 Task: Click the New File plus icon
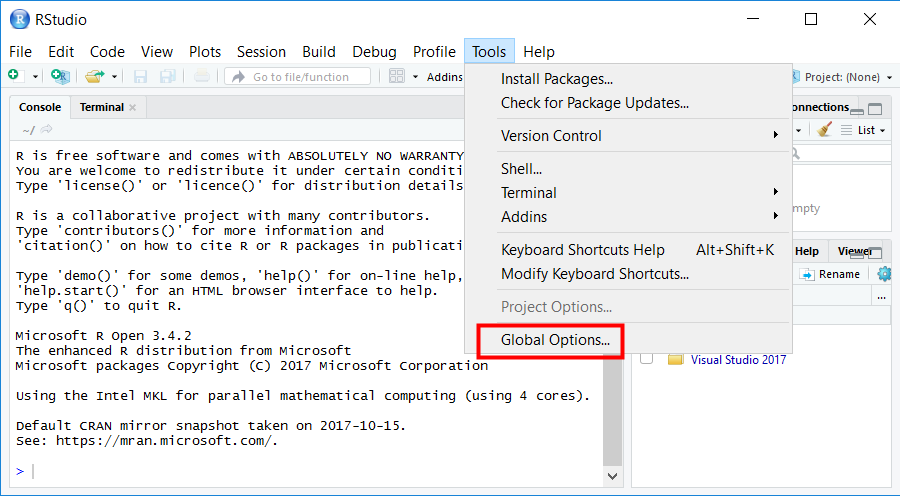click(13, 76)
